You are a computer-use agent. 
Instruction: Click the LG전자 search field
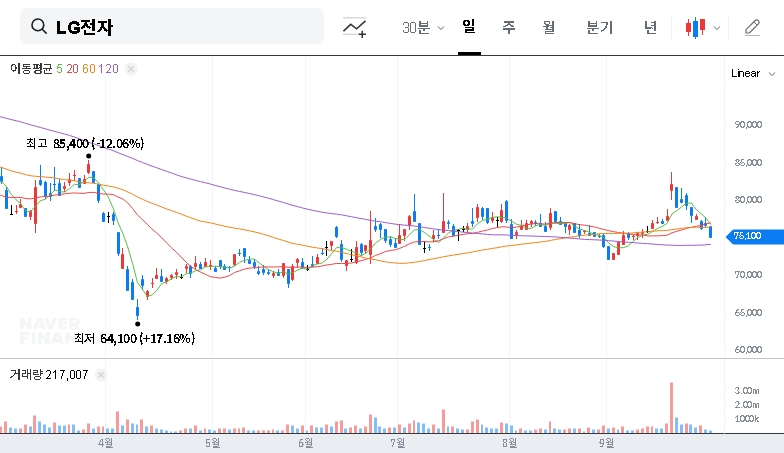pyautogui.click(x=172, y=26)
